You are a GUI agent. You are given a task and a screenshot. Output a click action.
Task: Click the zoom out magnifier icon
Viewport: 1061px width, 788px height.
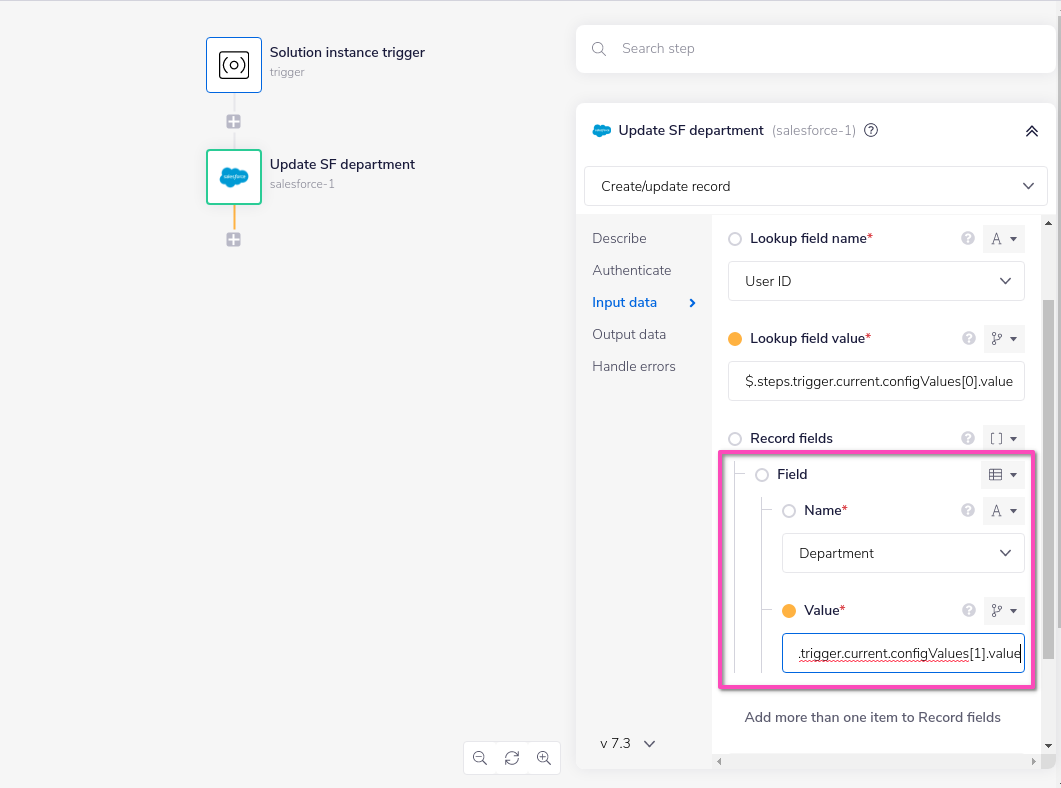click(x=480, y=758)
